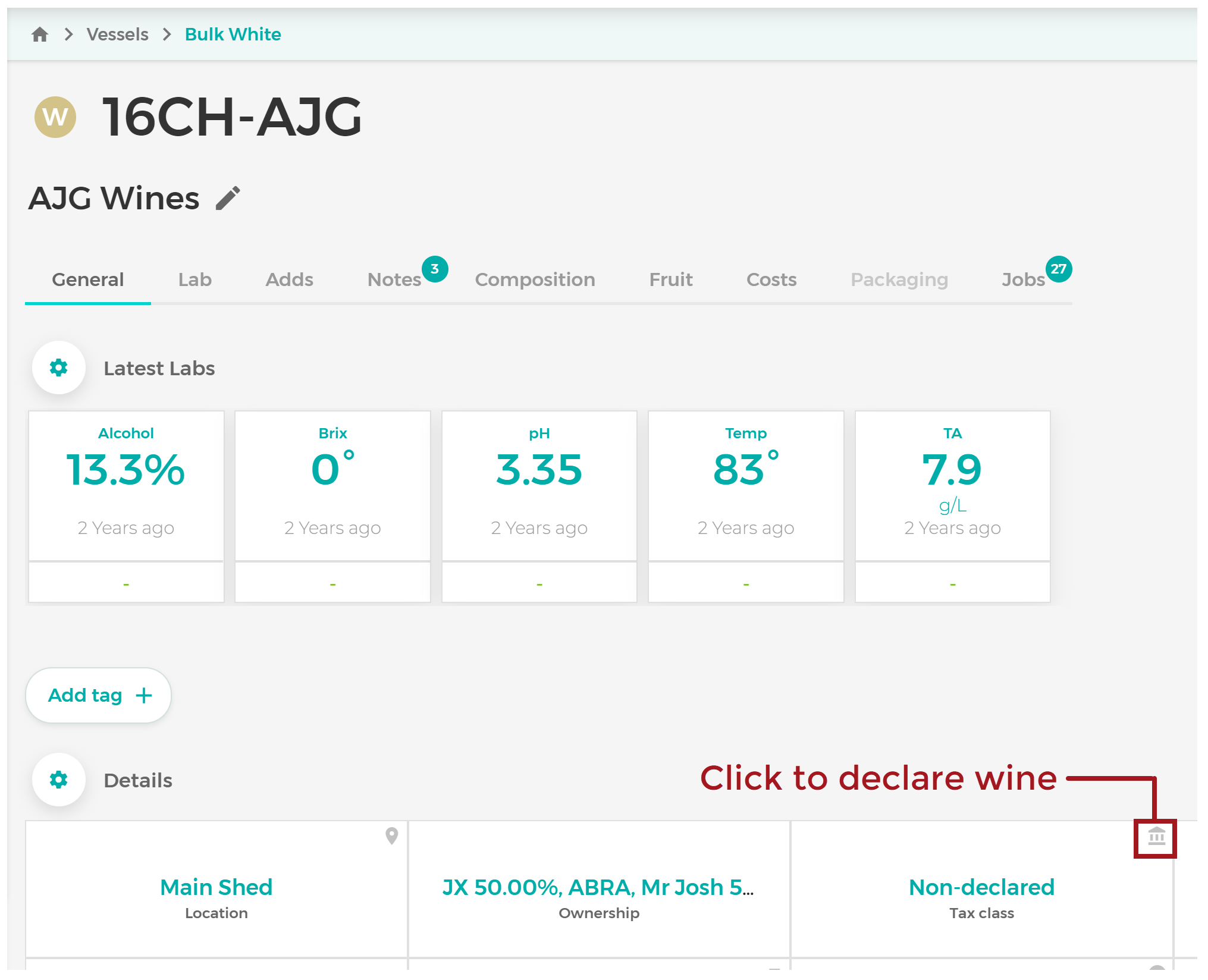
Task: Open Details settings gear
Action: point(59,780)
